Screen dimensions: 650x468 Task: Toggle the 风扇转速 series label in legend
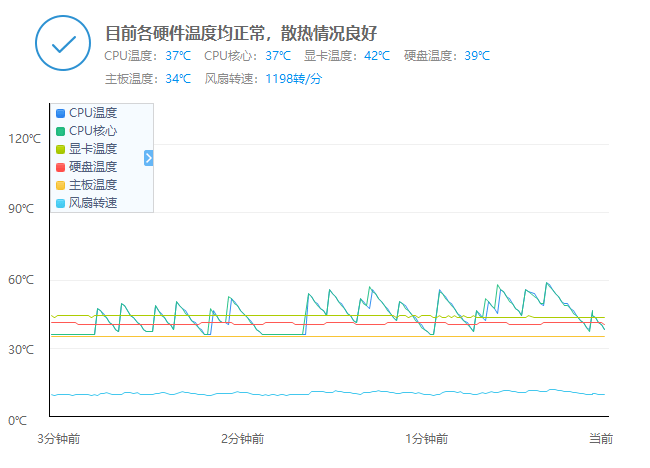(93, 203)
